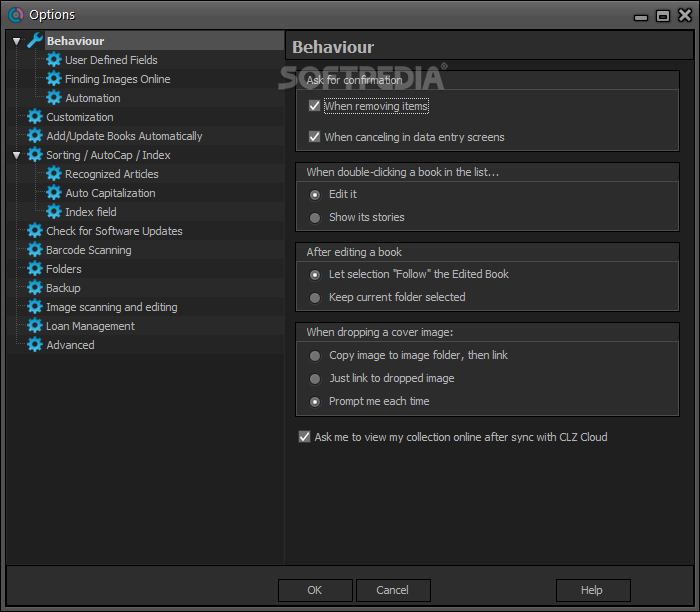Select Let selection Follow the Edited Book
This screenshot has height=612, width=700.
[x=315, y=275]
